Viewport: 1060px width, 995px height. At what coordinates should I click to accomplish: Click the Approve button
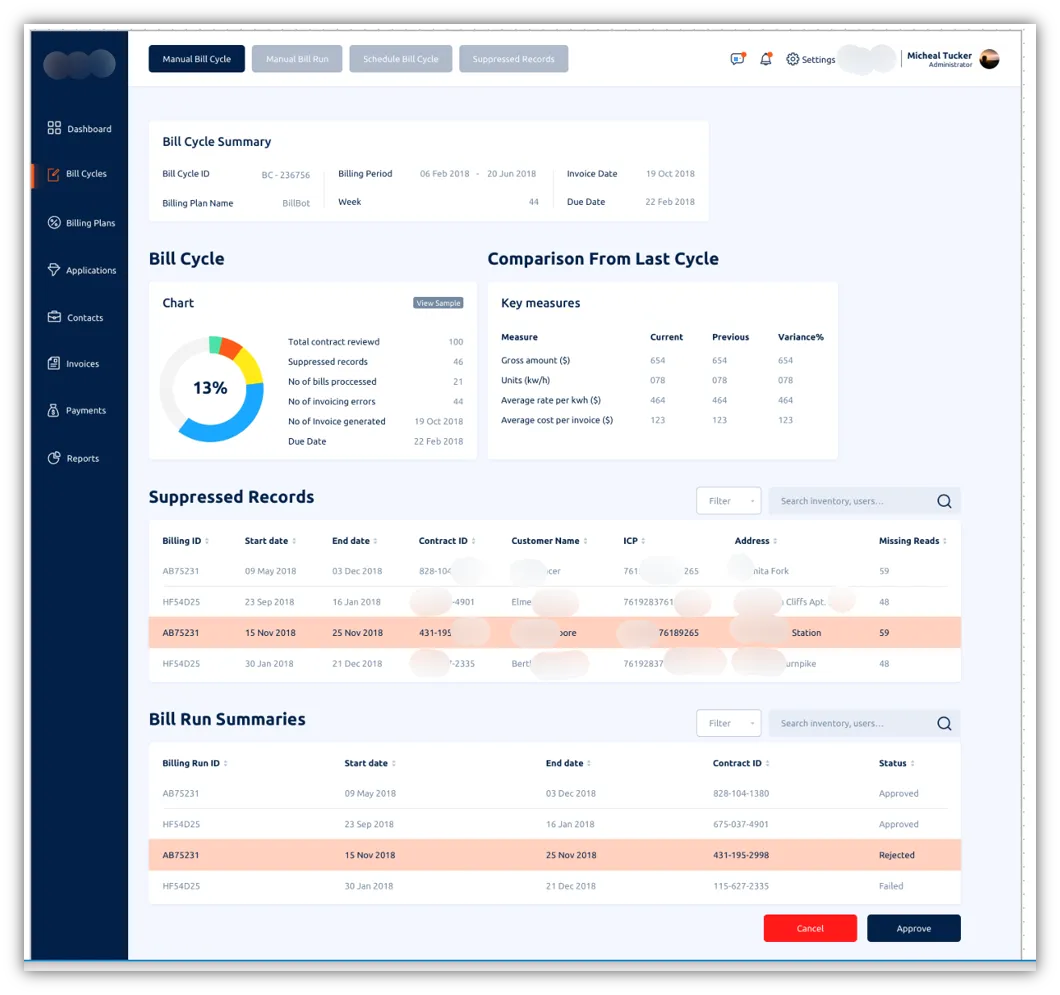[913, 928]
